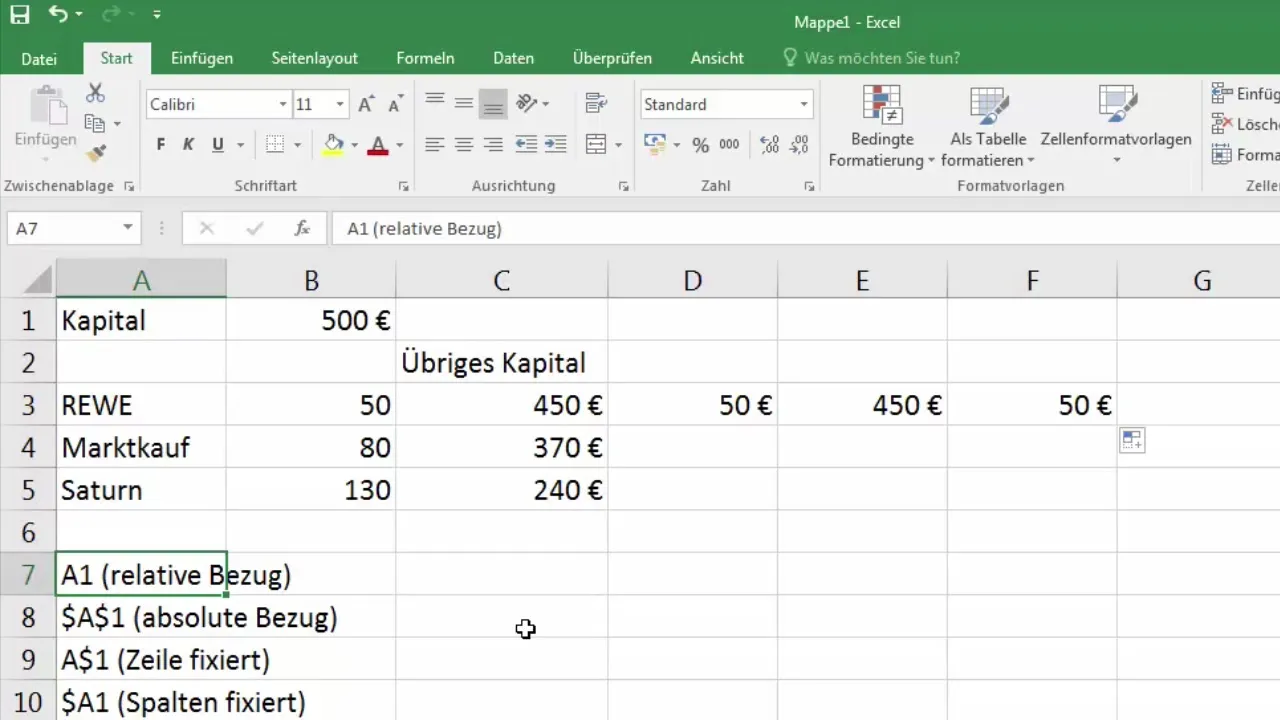Open the Schriftart dialog launcher
Image resolution: width=1280 pixels, height=720 pixels.
[x=403, y=186]
